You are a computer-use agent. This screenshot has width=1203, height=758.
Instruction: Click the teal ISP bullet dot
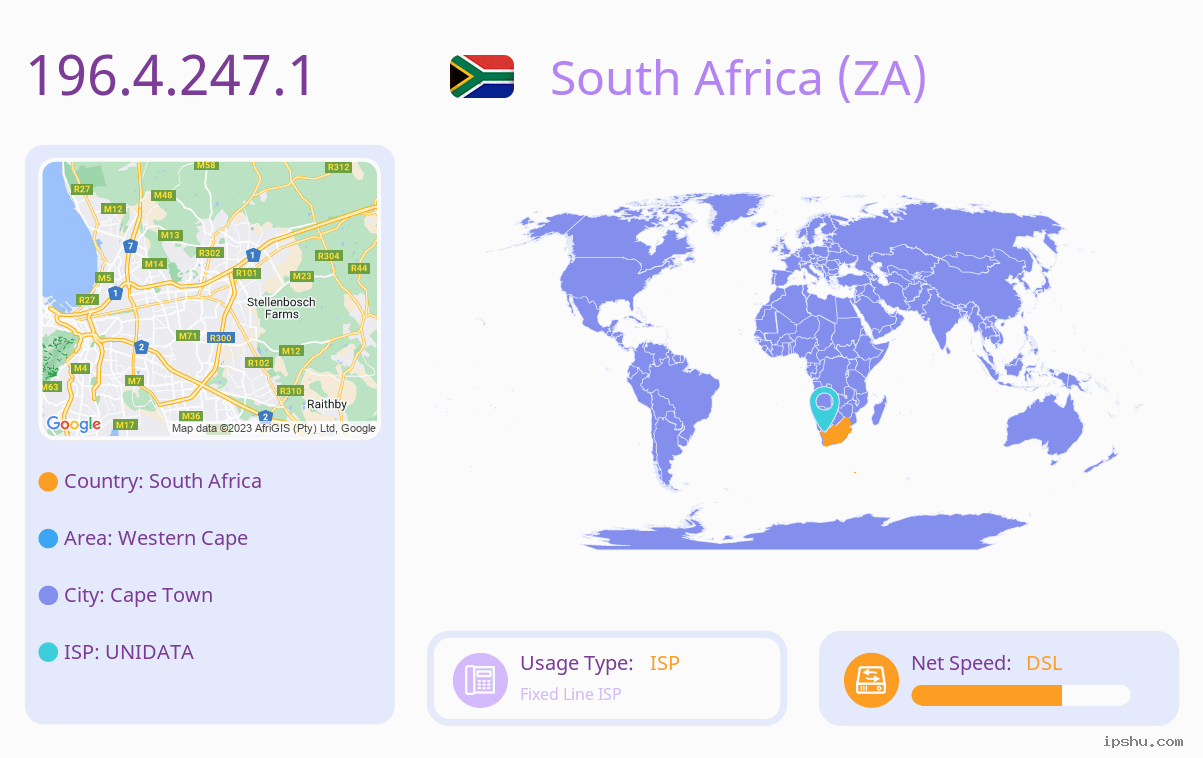click(x=48, y=653)
